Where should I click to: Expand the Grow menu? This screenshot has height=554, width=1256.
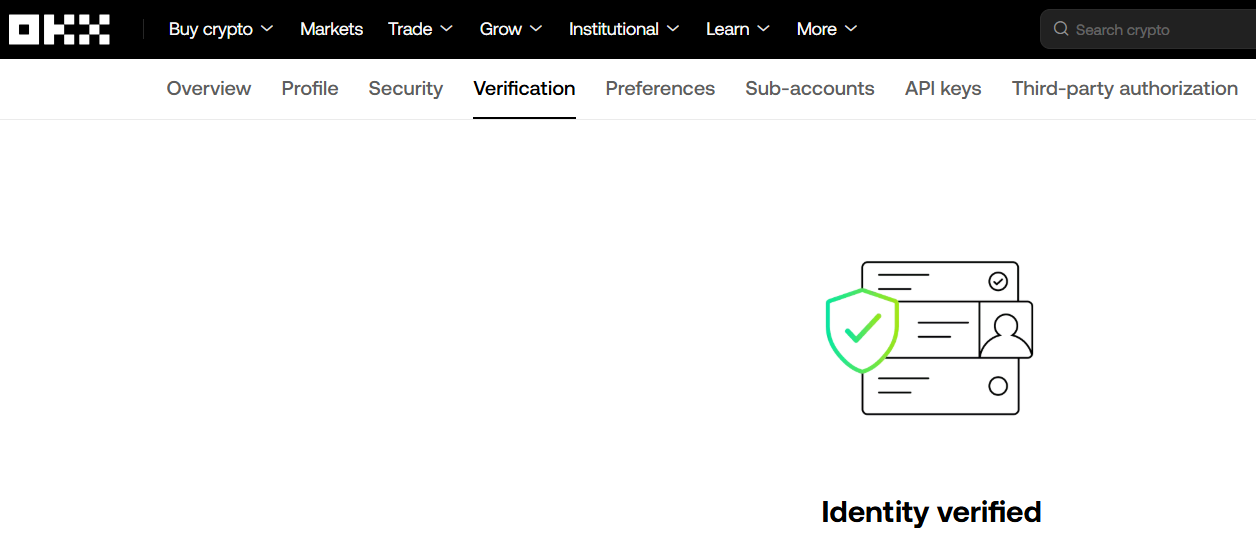[x=511, y=29]
